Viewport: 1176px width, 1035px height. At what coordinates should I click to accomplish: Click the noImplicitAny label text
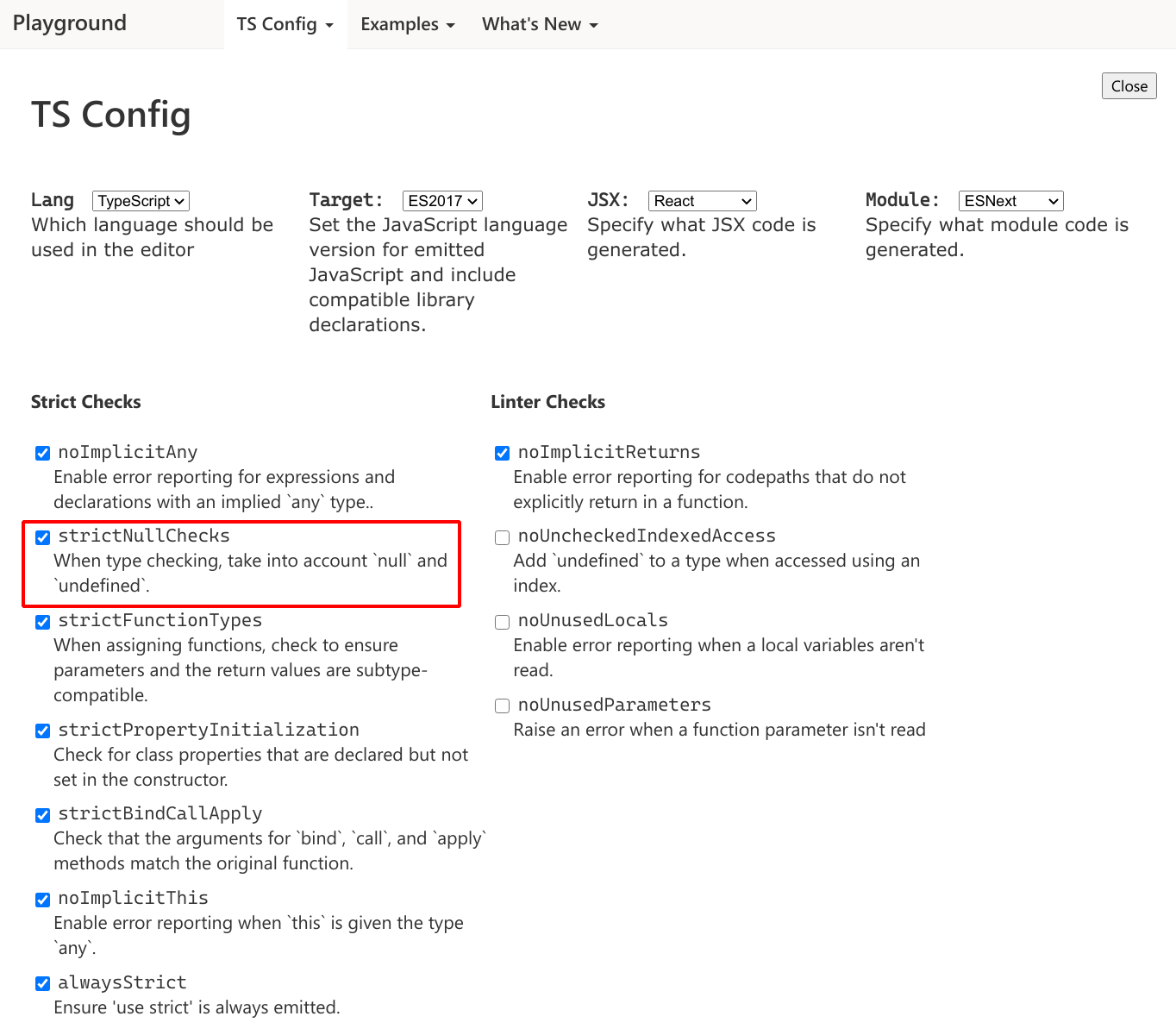click(x=128, y=452)
